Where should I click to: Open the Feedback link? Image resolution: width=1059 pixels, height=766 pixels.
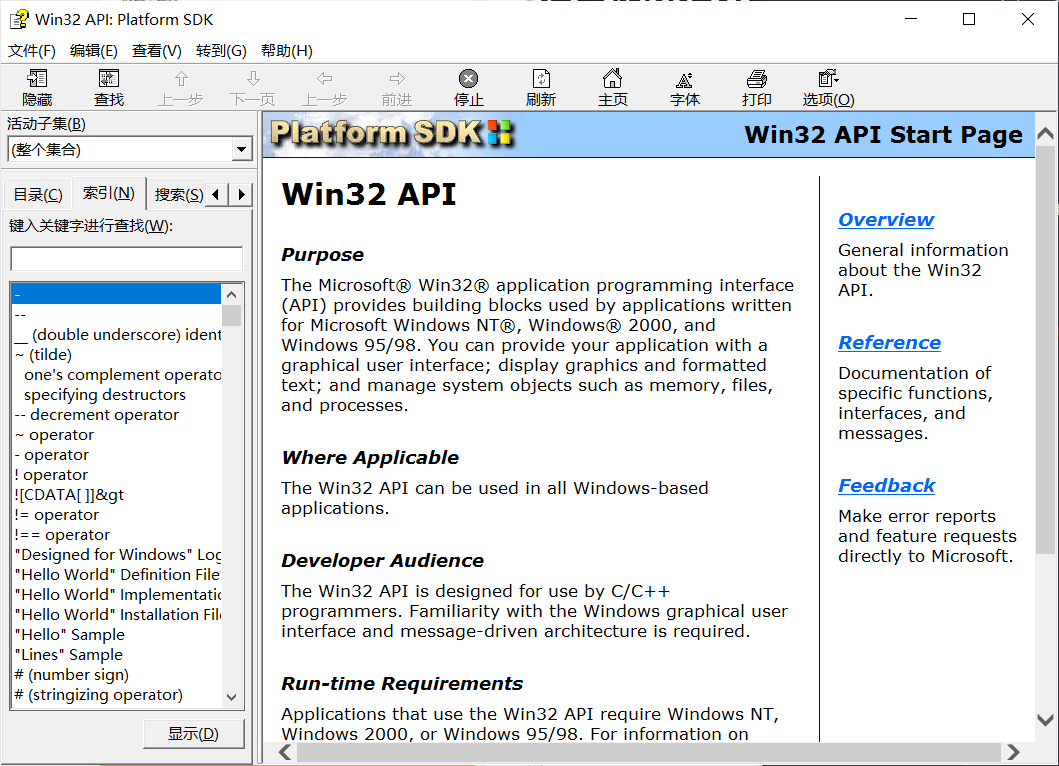pyautogui.click(x=886, y=486)
